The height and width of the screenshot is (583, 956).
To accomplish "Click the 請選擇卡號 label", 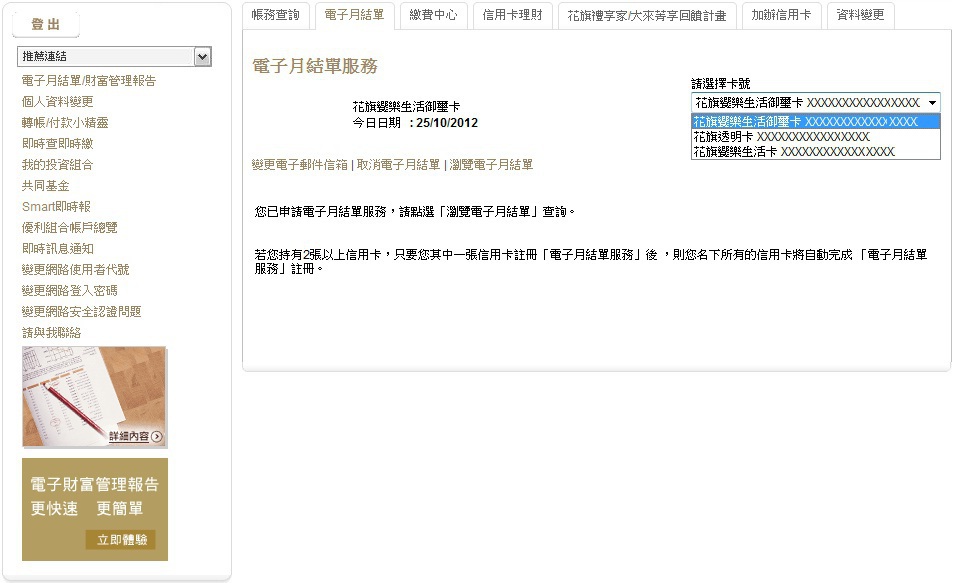I will (721, 84).
